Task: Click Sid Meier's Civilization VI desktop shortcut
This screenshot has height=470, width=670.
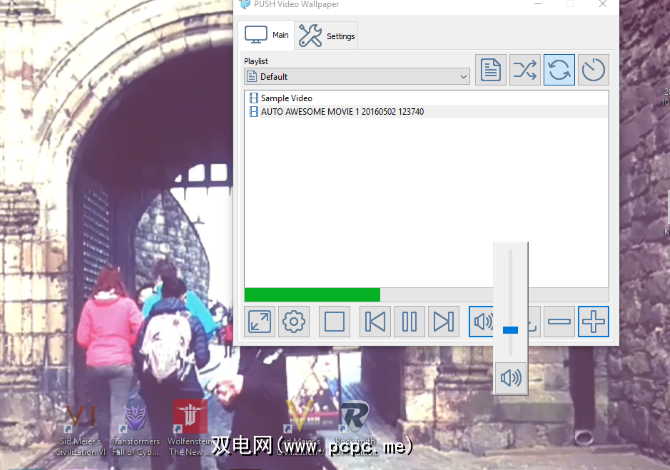Action: coord(80,429)
